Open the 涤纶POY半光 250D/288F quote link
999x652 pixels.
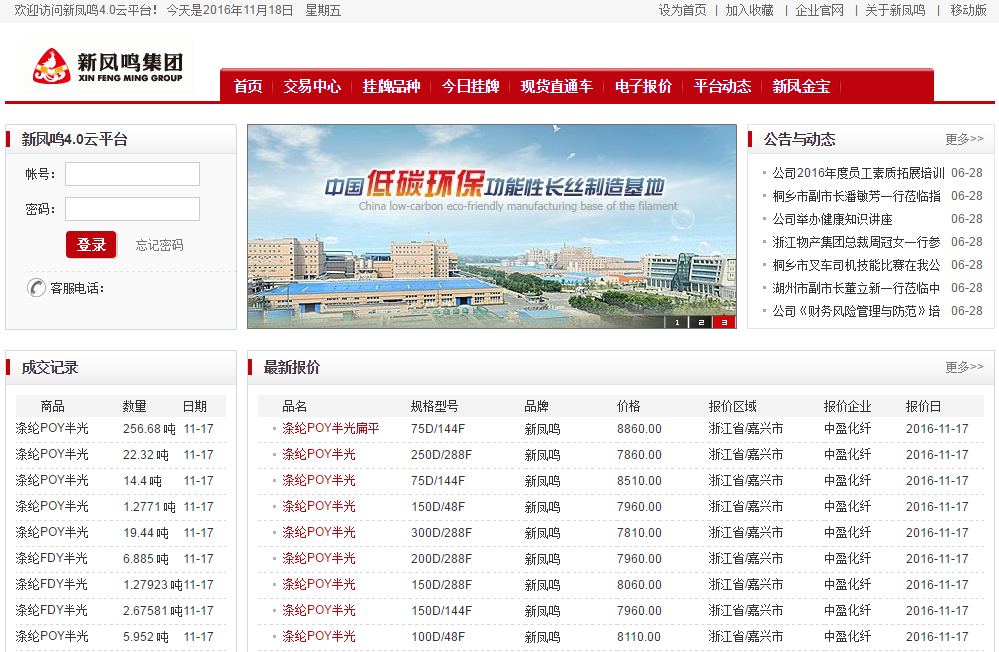click(x=319, y=454)
